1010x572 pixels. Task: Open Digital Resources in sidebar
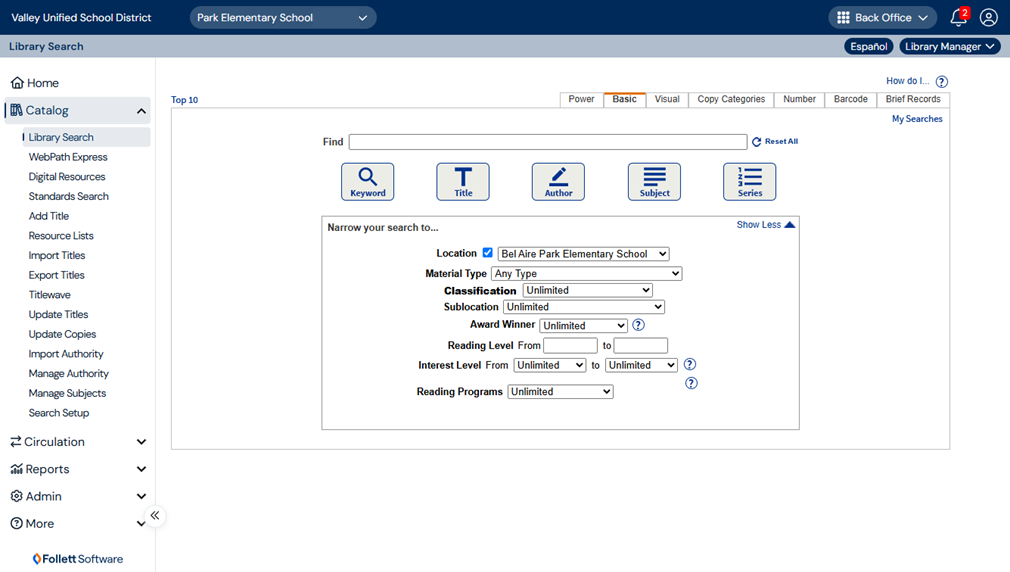coord(66,176)
